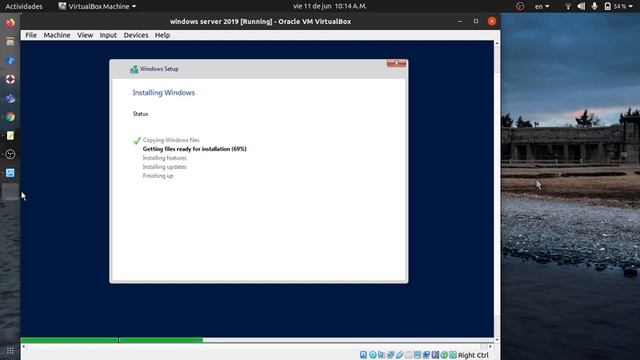Click the horizontal scrollbar left arrow
This screenshot has height=360, width=640.
pyautogui.click(x=24, y=347)
